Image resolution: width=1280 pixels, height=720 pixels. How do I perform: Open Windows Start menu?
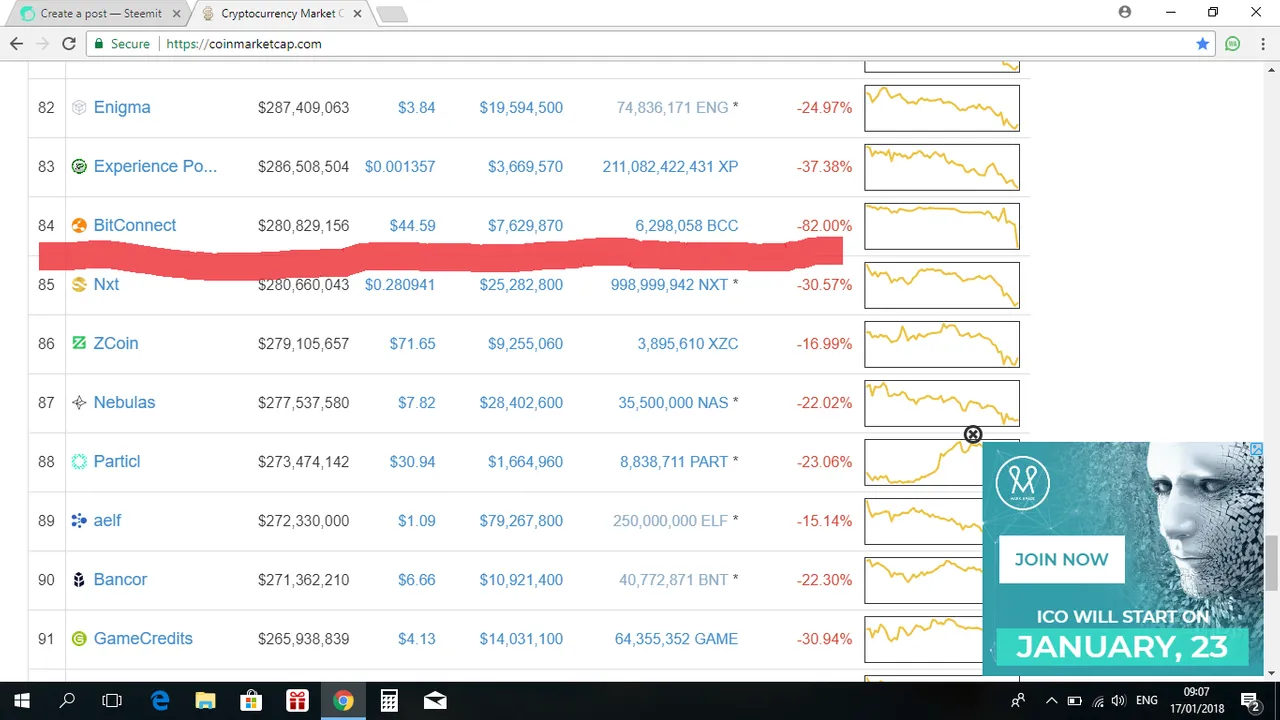(x=20, y=701)
